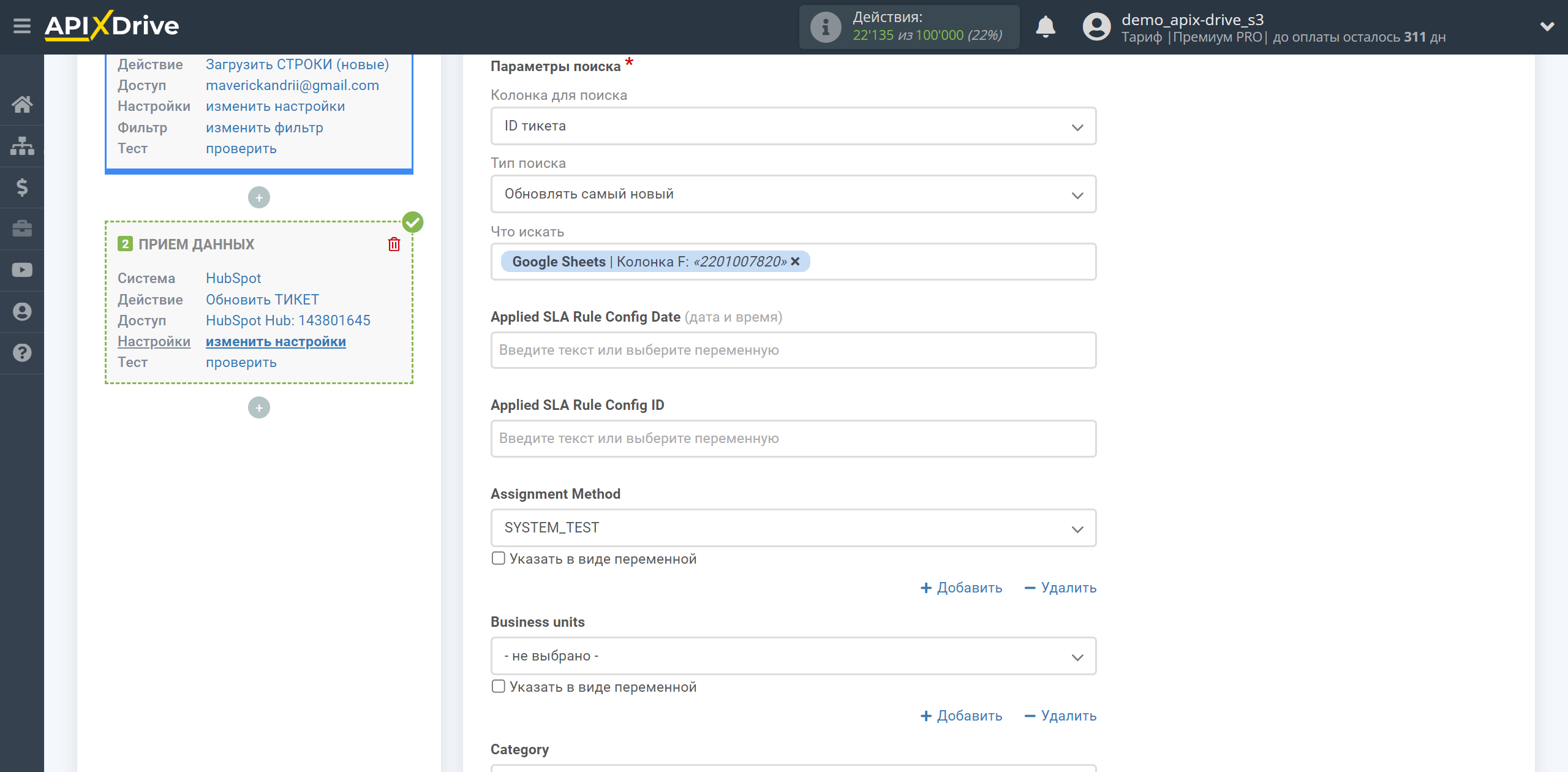Click the actions counter 22'135 из 100'000

(927, 36)
